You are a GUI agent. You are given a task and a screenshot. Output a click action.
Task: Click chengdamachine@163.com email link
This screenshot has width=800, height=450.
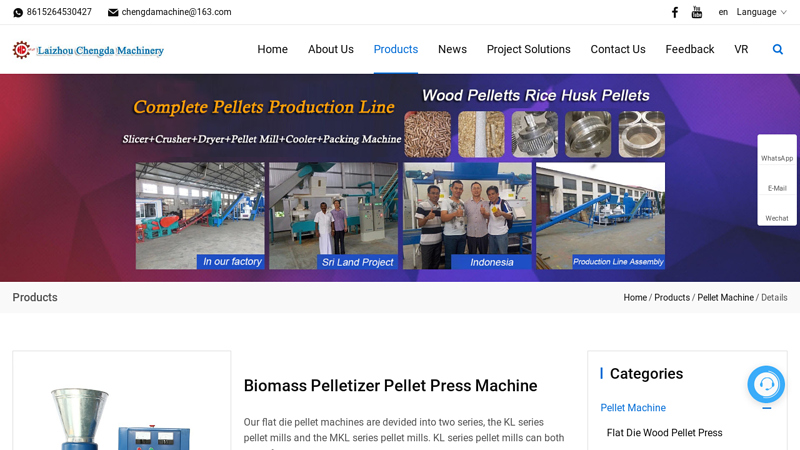point(176,12)
